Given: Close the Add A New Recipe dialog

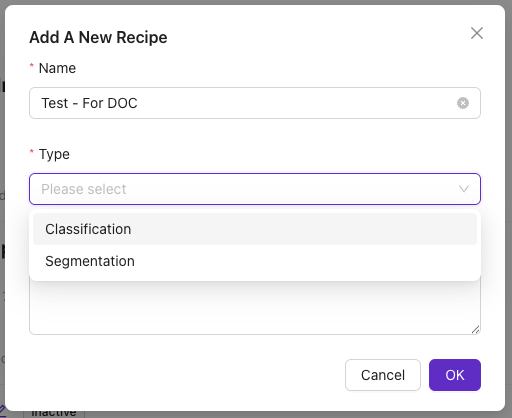Looking at the screenshot, I should coord(477,33).
